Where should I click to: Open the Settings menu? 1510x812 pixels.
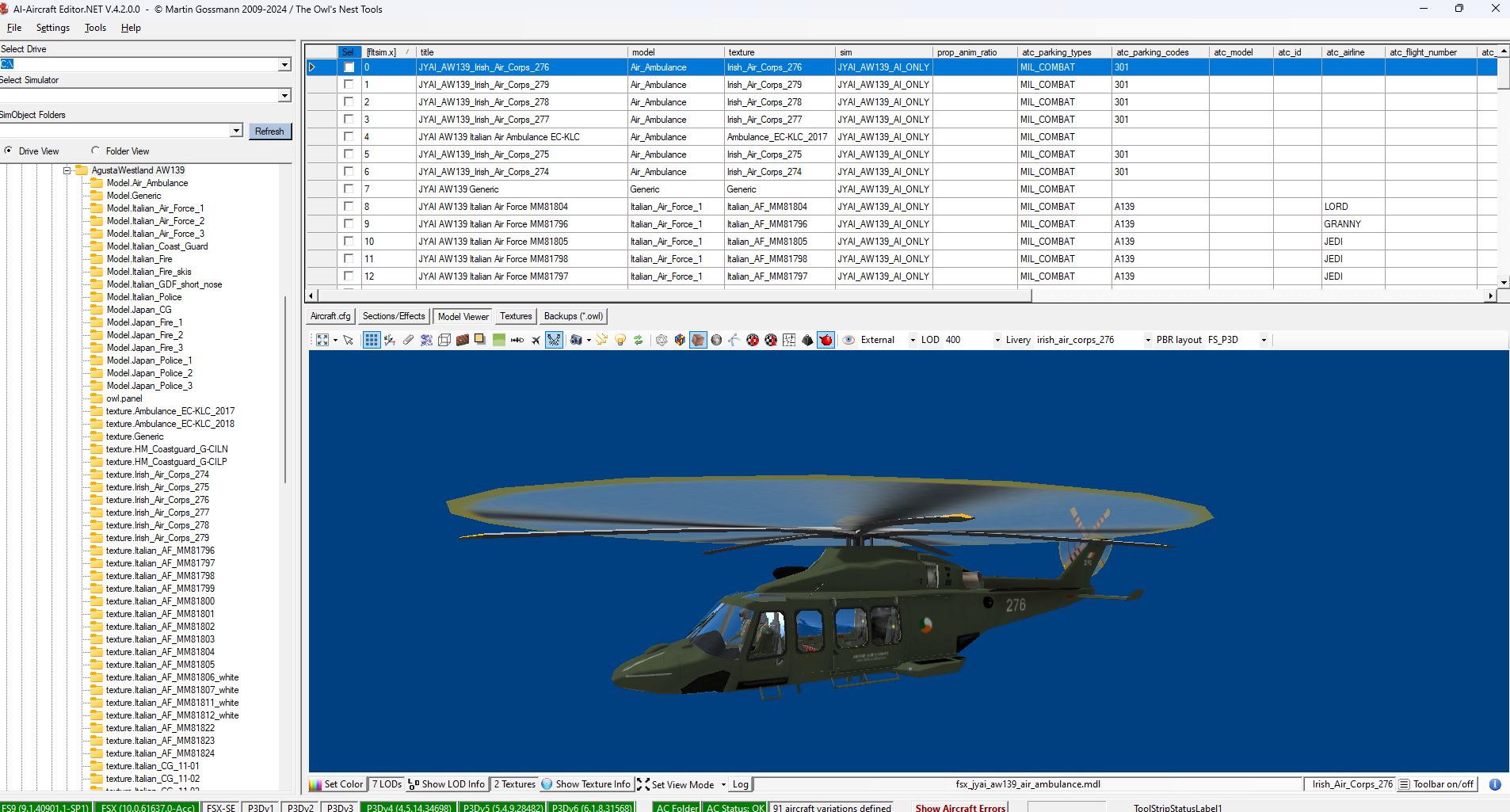click(53, 28)
